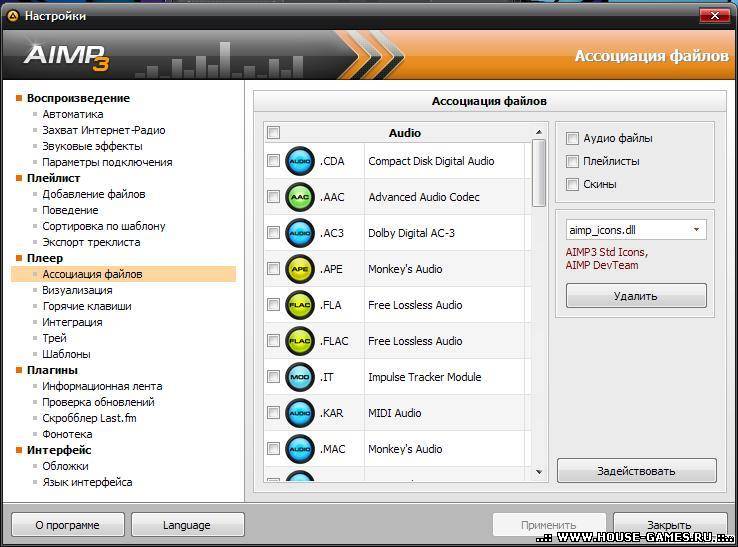Enable the .CDA file association checkbox
This screenshot has height=547, width=738.
click(273, 161)
